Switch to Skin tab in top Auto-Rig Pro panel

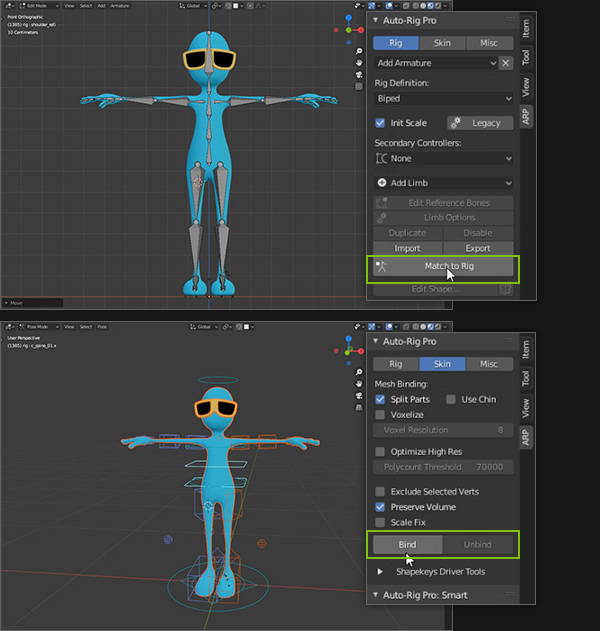tap(442, 43)
